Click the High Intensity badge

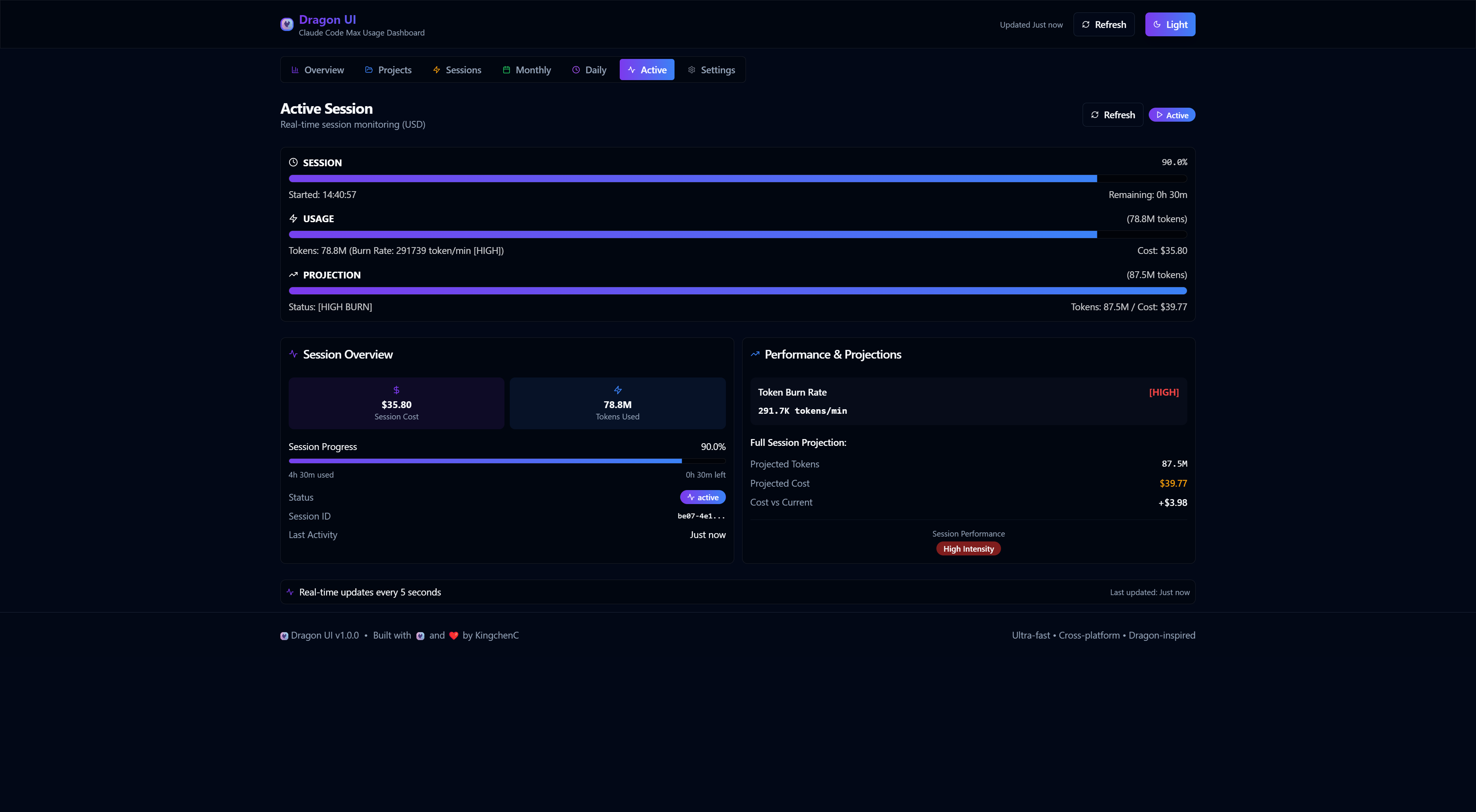click(969, 549)
